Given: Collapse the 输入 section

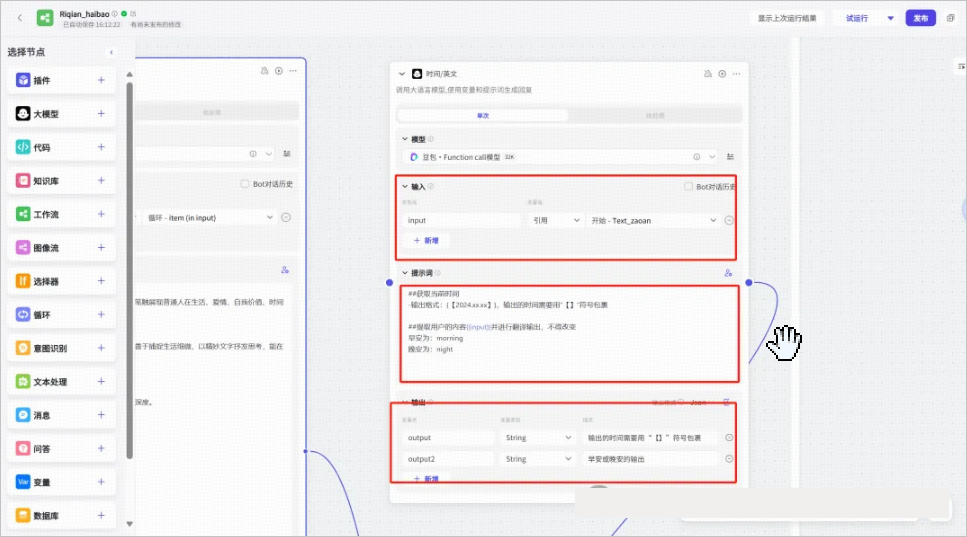Looking at the screenshot, I should coord(405,186).
